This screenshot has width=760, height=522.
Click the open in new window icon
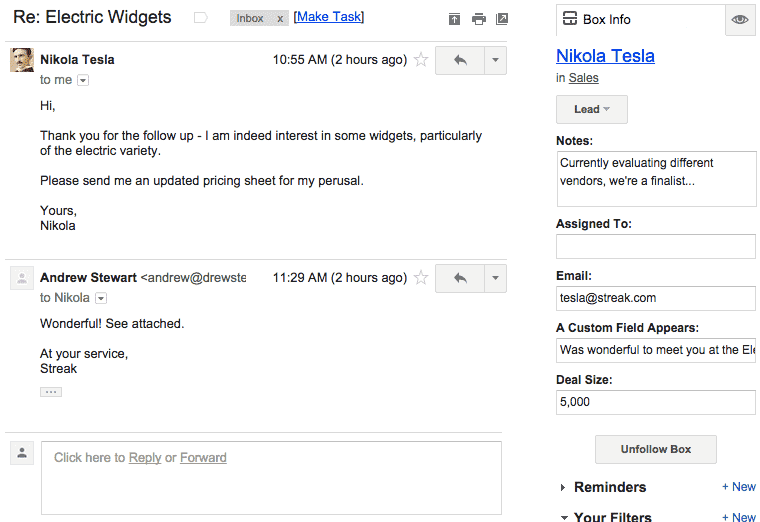(502, 19)
